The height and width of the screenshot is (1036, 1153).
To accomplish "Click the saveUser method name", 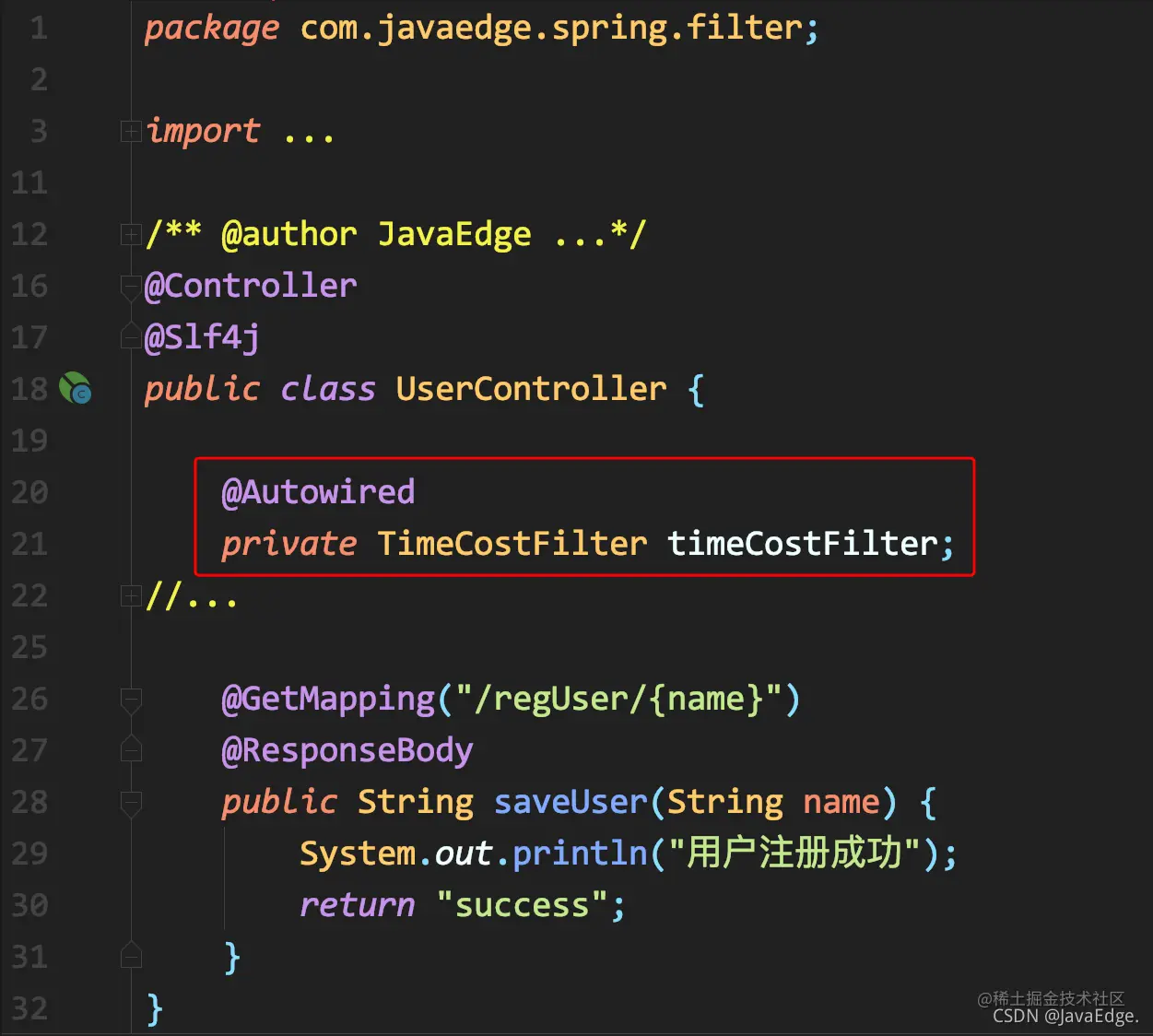I will [571, 802].
